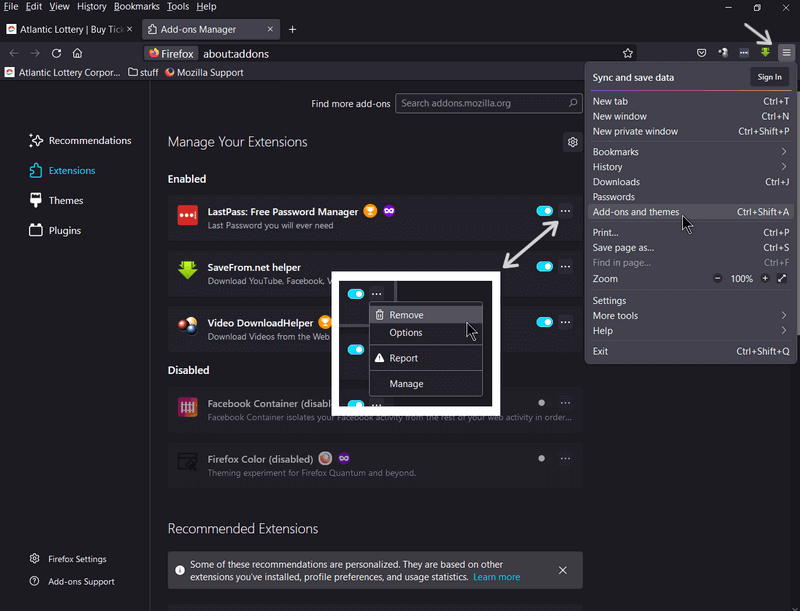The width and height of the screenshot is (800, 611).
Task: Open Recommendations in the add-ons sidebar
Action: point(80,141)
